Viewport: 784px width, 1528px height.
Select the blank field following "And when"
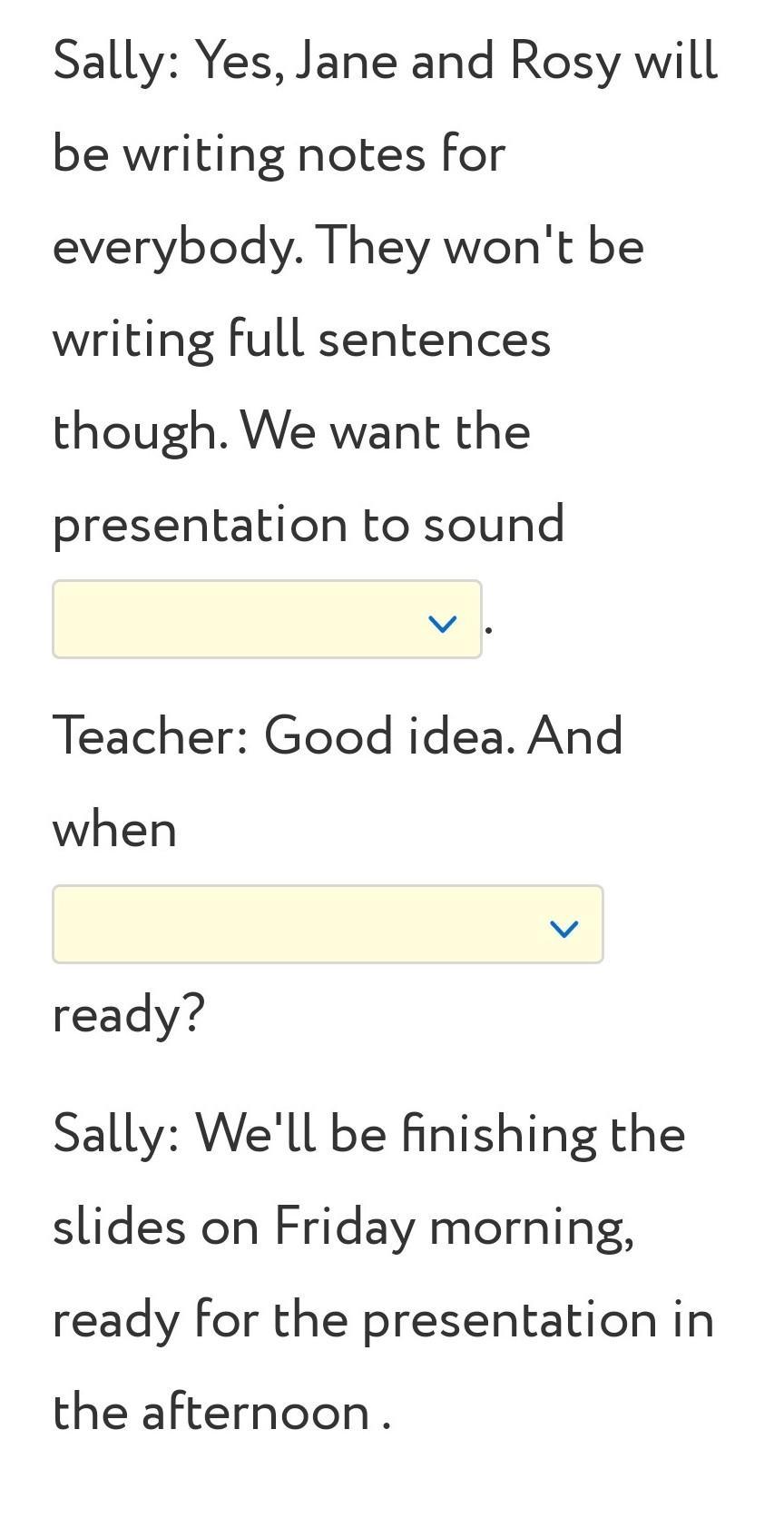(x=328, y=924)
